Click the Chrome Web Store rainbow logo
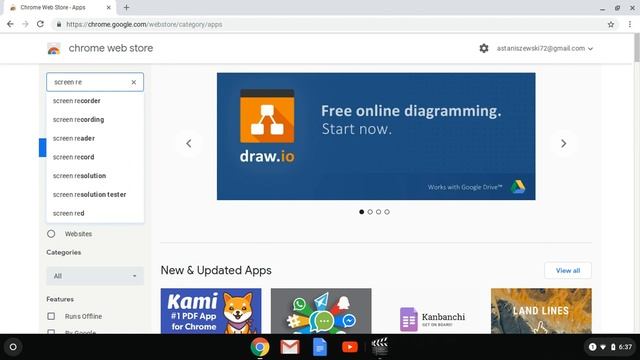Viewport: 640px width, 360px height. coord(54,49)
